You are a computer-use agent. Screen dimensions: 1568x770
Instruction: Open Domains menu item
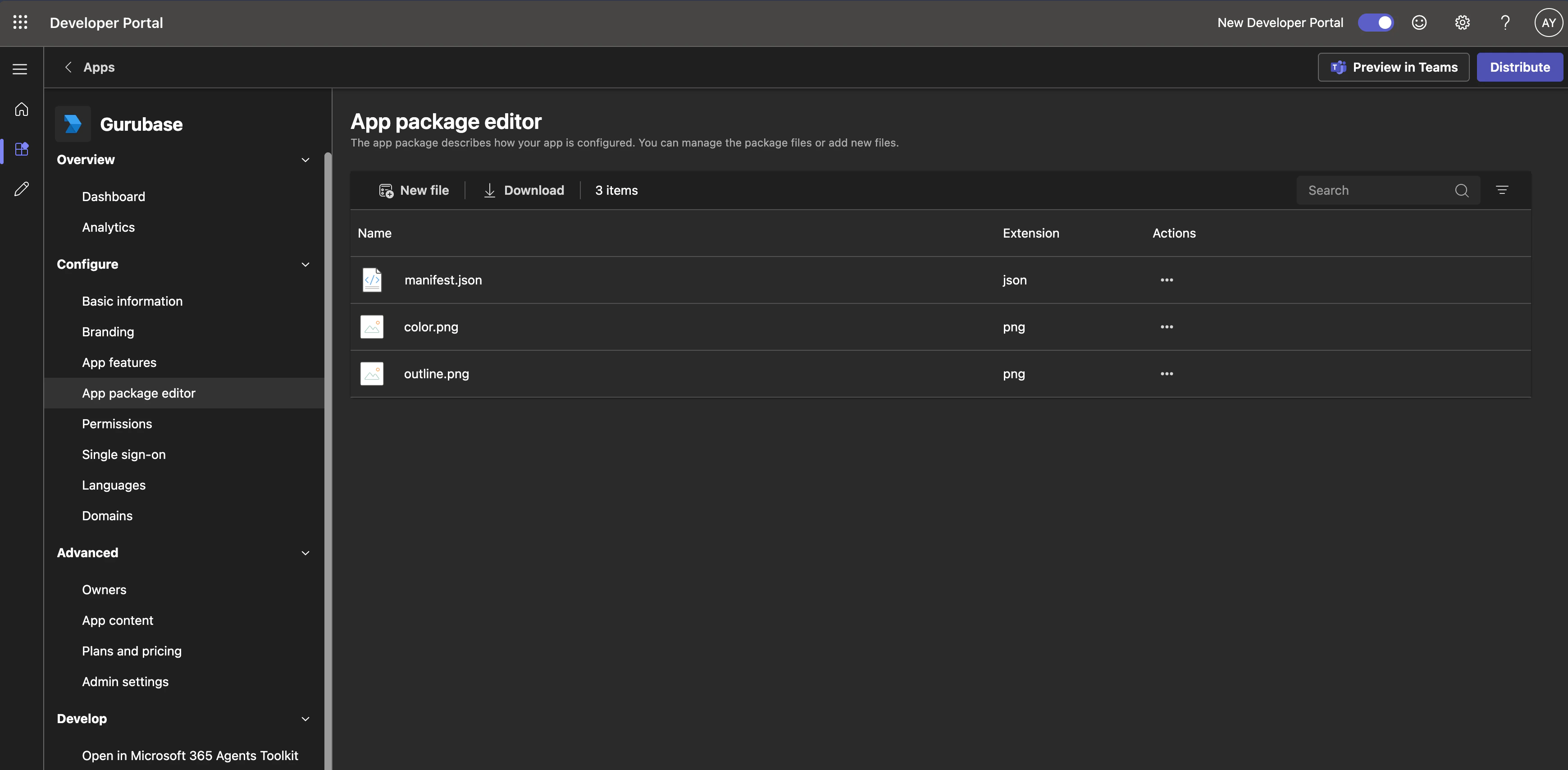[x=184, y=516]
